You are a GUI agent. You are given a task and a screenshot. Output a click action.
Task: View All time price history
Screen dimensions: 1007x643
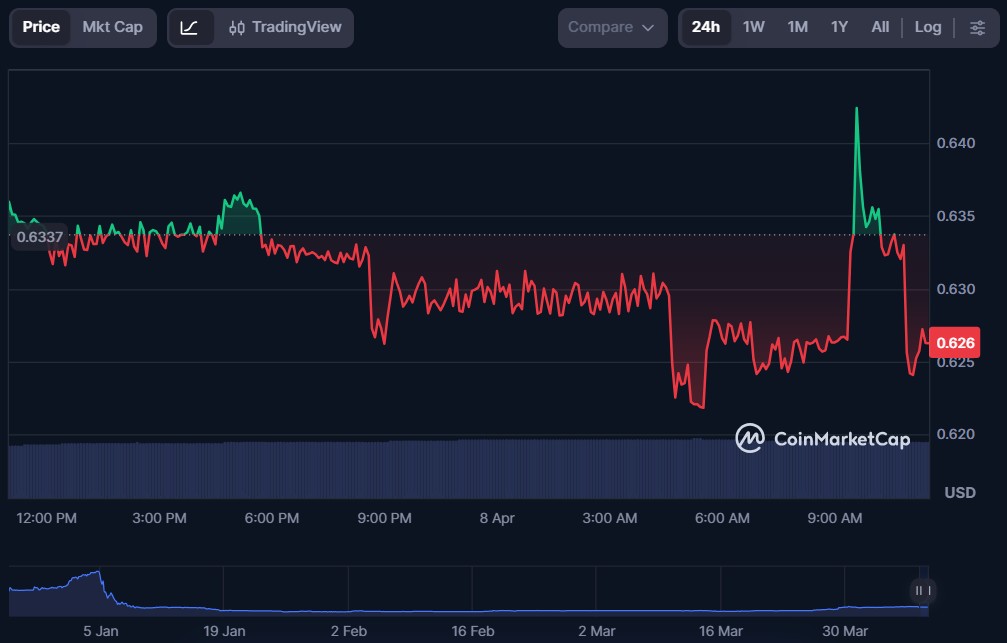click(879, 28)
